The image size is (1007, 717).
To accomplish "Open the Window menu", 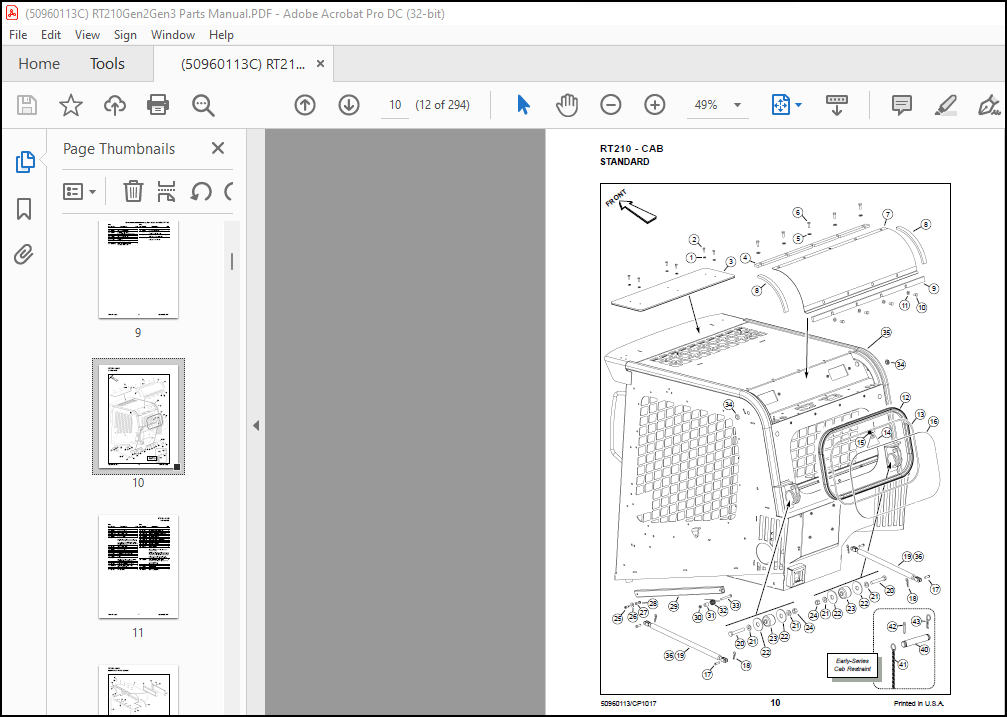I will pyautogui.click(x=173, y=35).
